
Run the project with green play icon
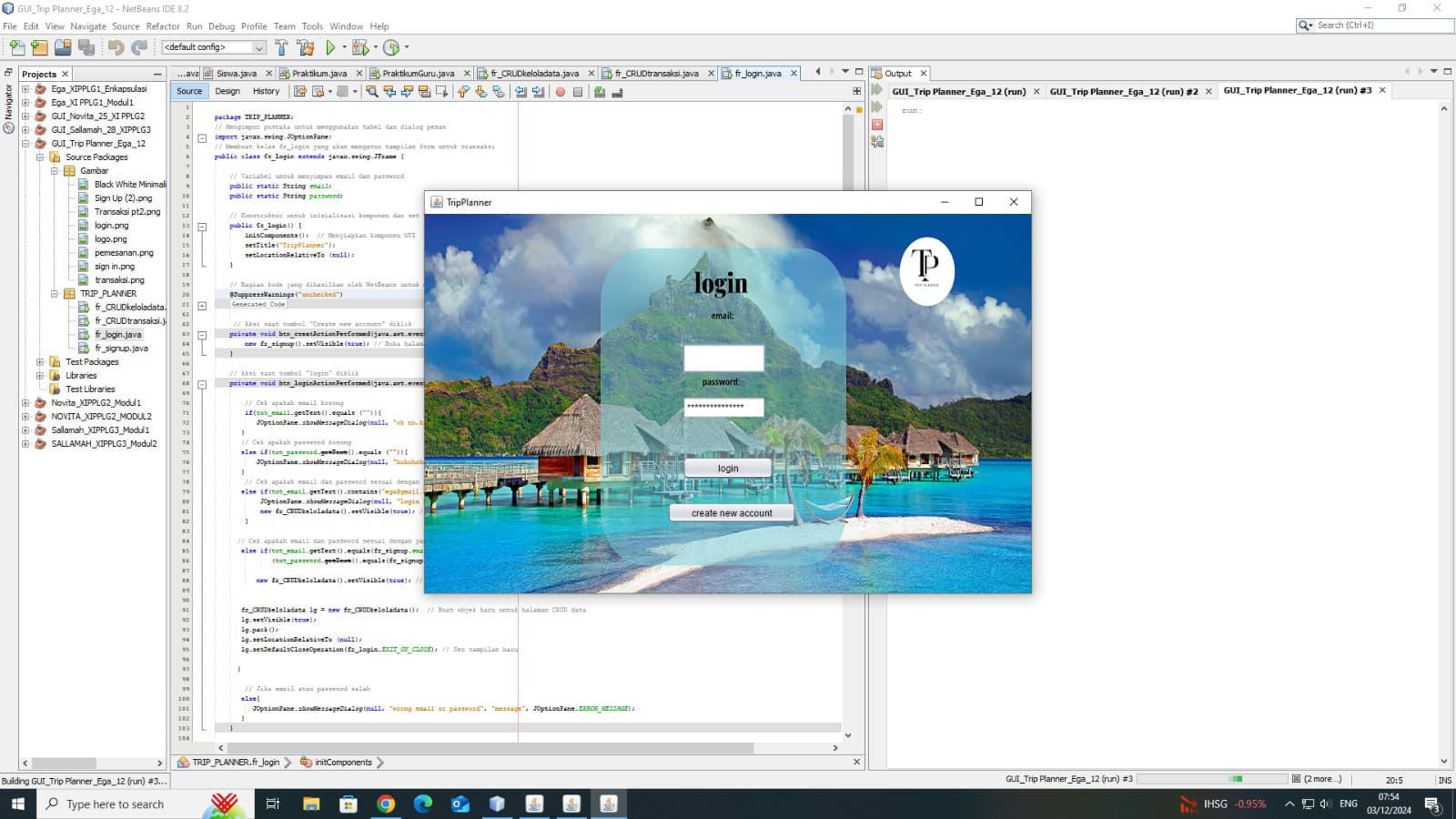click(x=330, y=47)
